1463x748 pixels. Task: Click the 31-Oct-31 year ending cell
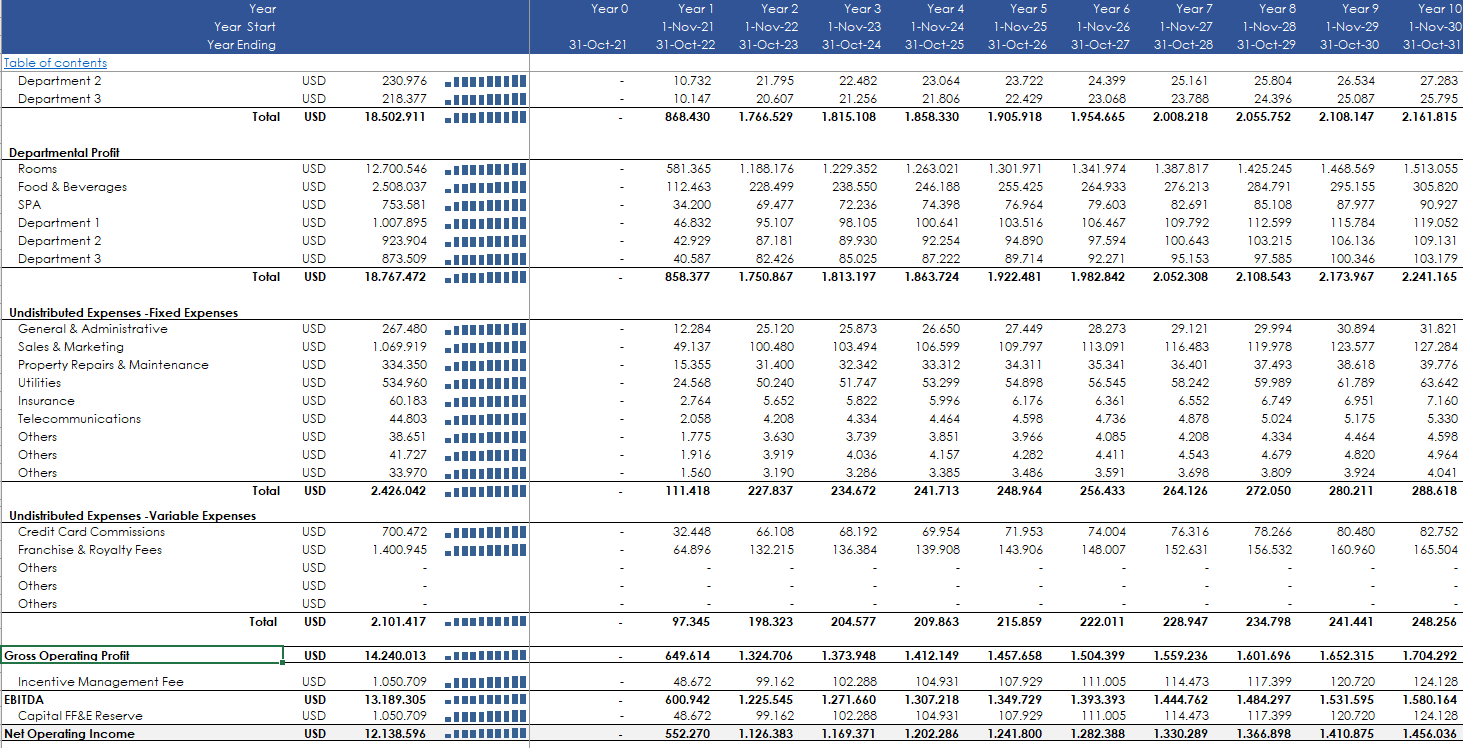coord(1432,45)
